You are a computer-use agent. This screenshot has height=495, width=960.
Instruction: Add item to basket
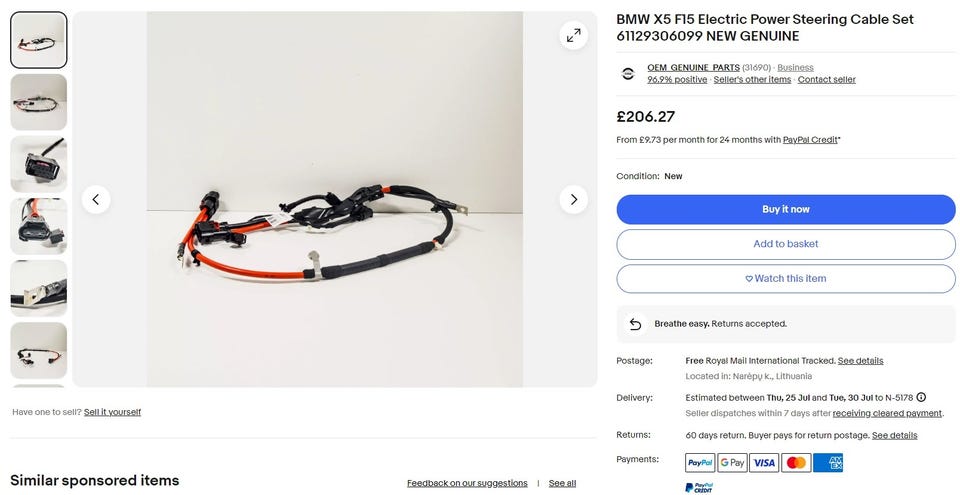pos(786,244)
